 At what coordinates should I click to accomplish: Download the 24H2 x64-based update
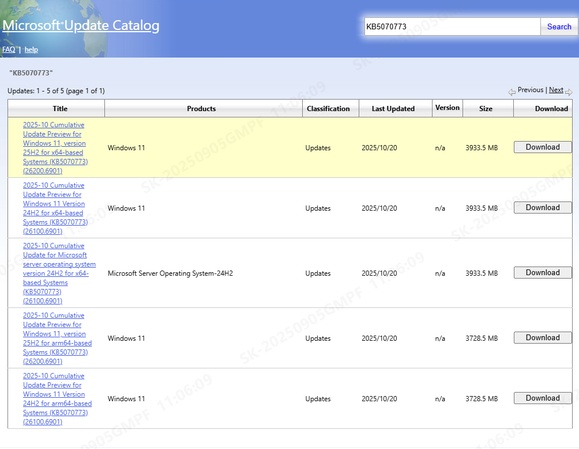click(542, 208)
